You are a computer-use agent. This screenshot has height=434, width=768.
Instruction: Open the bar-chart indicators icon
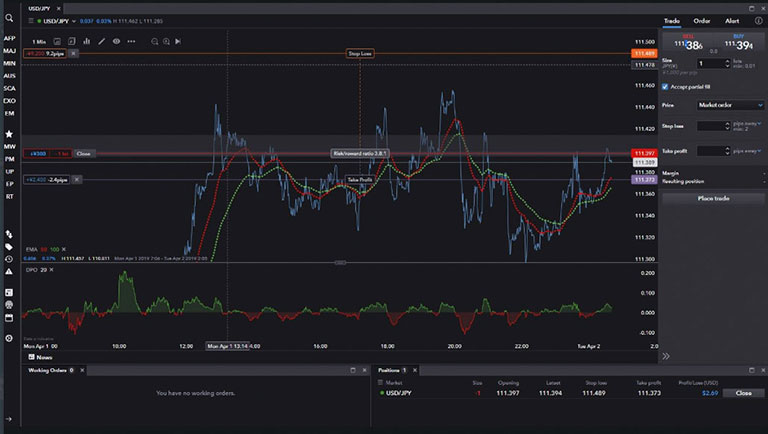87,42
